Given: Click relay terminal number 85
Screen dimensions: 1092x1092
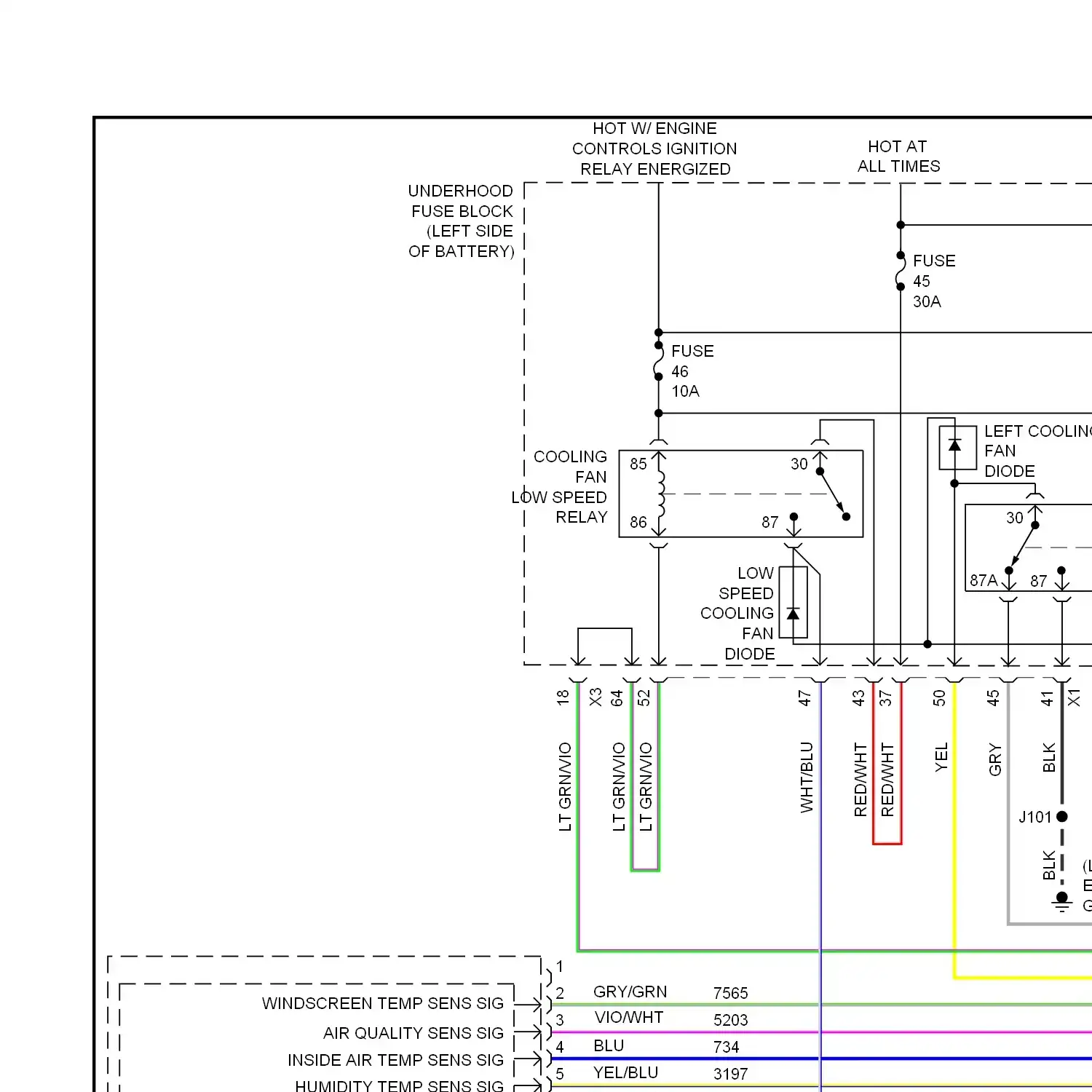Looking at the screenshot, I should pos(638,464).
